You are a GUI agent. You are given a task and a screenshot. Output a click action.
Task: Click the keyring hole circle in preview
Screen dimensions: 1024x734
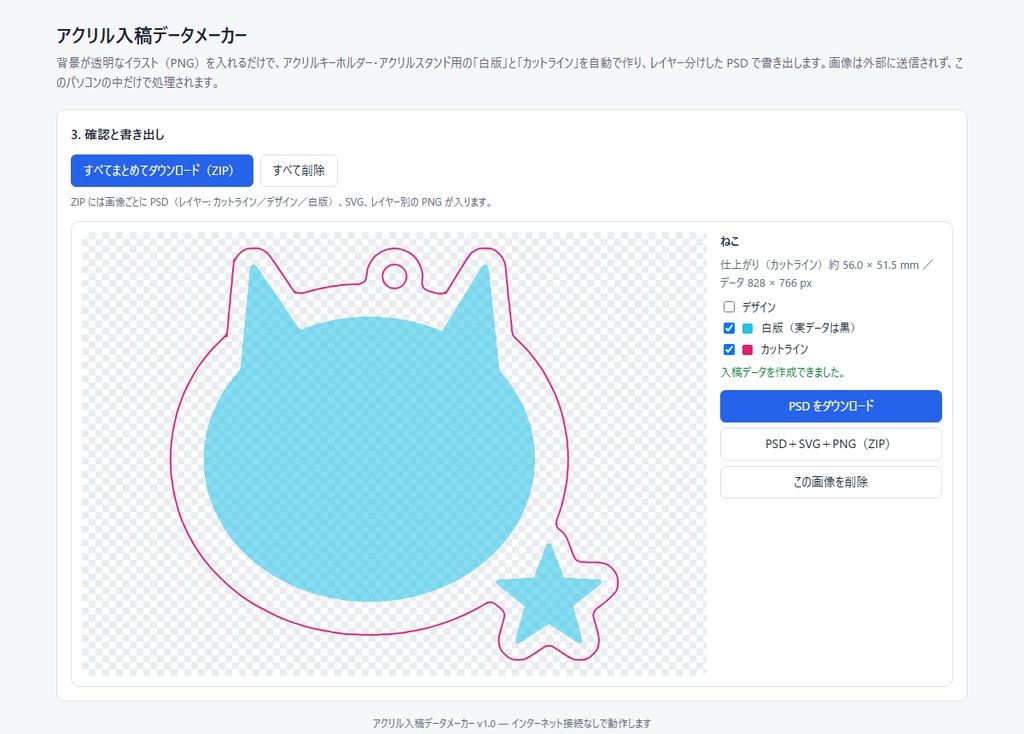click(394, 276)
